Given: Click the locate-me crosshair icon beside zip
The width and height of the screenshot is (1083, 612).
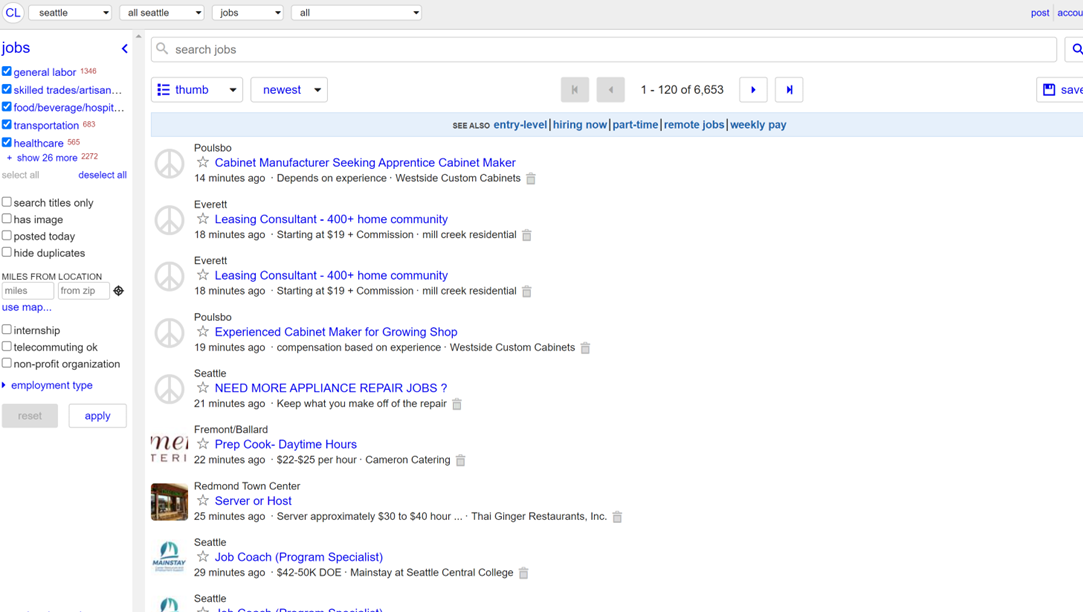Looking at the screenshot, I should click(119, 291).
